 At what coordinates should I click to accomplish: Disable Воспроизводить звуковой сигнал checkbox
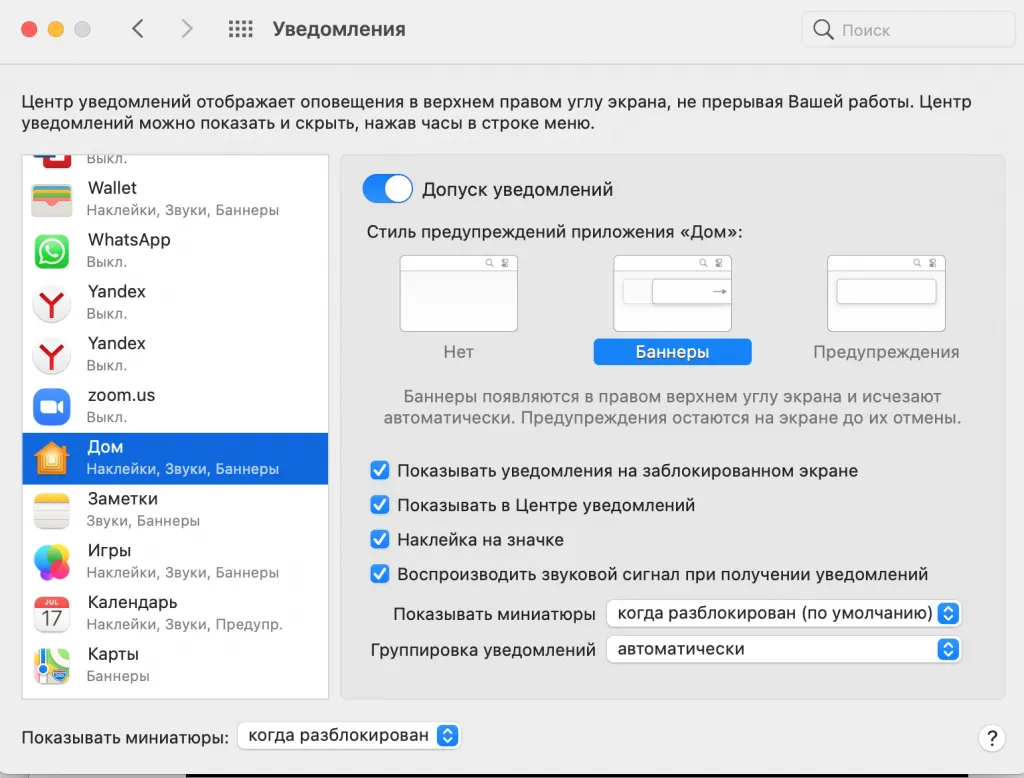click(380, 574)
